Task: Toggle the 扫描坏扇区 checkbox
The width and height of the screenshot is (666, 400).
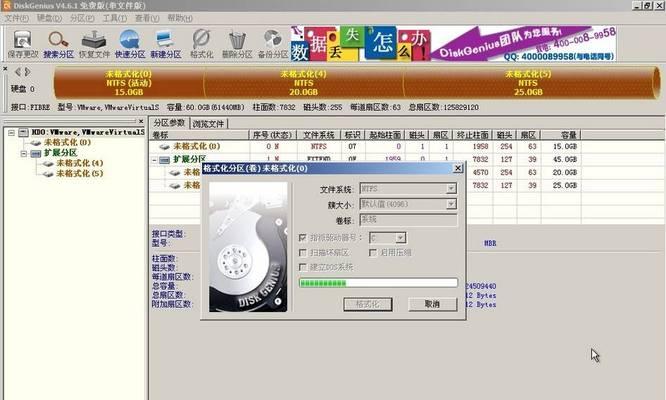Action: tap(302, 253)
